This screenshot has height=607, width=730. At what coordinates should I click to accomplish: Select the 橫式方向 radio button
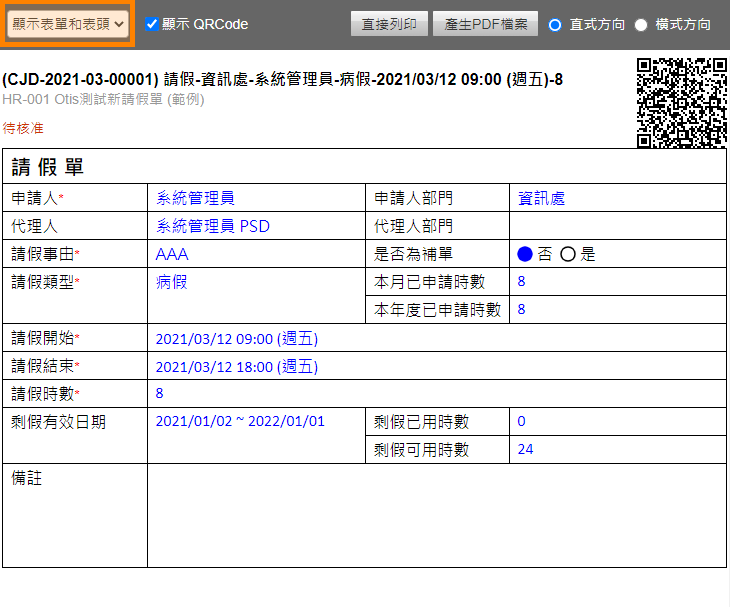[641, 25]
